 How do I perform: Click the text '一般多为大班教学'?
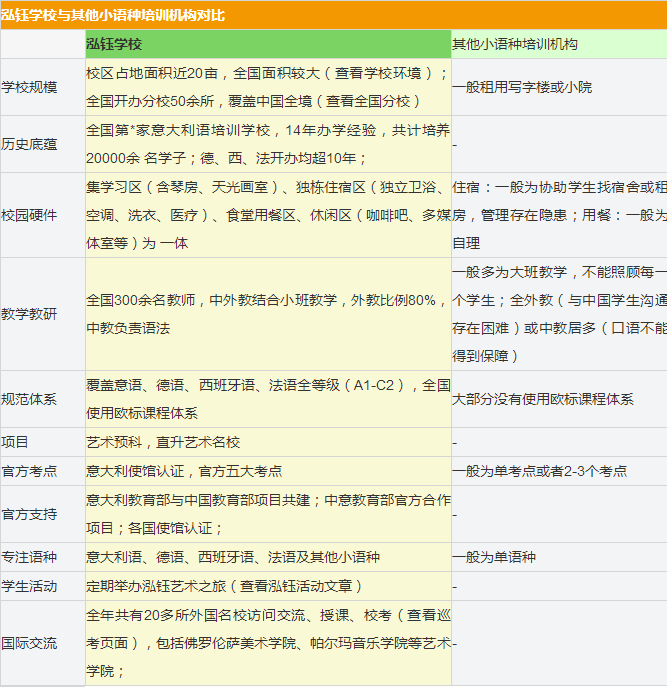click(510, 272)
